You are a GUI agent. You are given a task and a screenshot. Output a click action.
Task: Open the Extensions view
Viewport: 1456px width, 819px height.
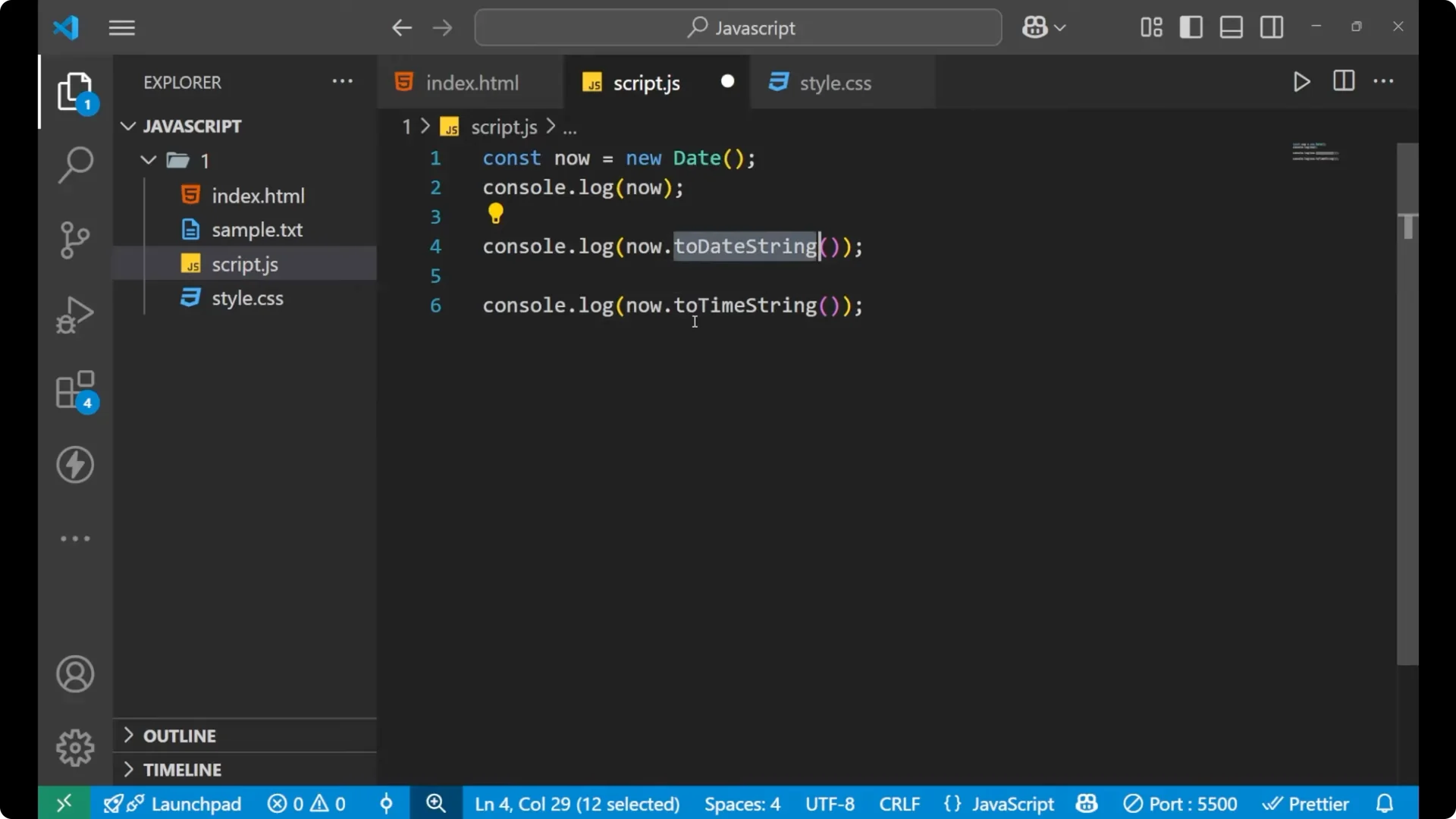point(74,391)
